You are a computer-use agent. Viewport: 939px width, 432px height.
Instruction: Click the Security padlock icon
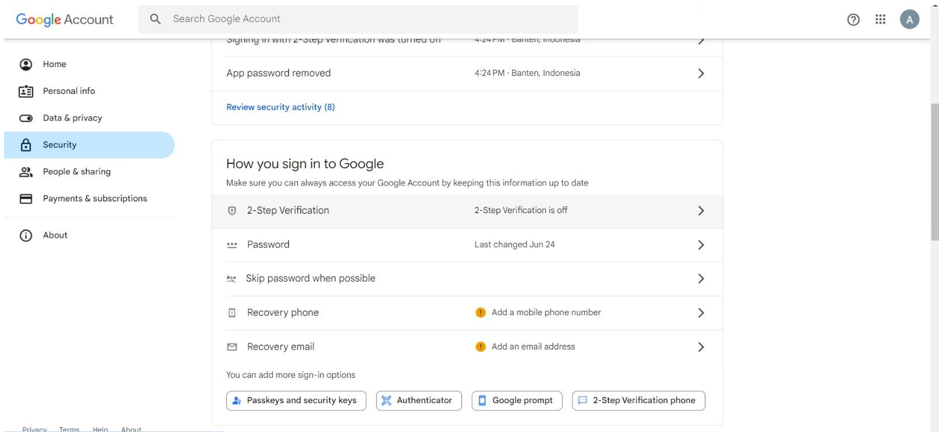26,145
